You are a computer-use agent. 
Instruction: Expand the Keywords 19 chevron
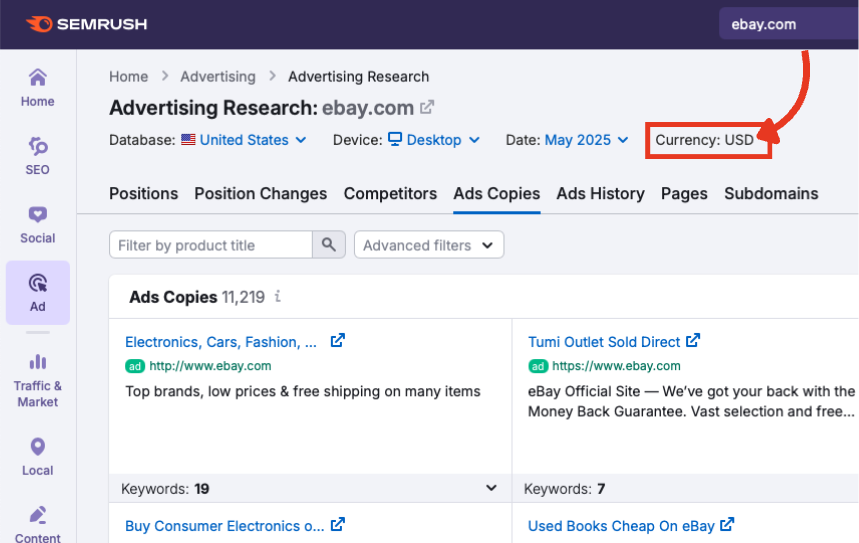point(491,488)
